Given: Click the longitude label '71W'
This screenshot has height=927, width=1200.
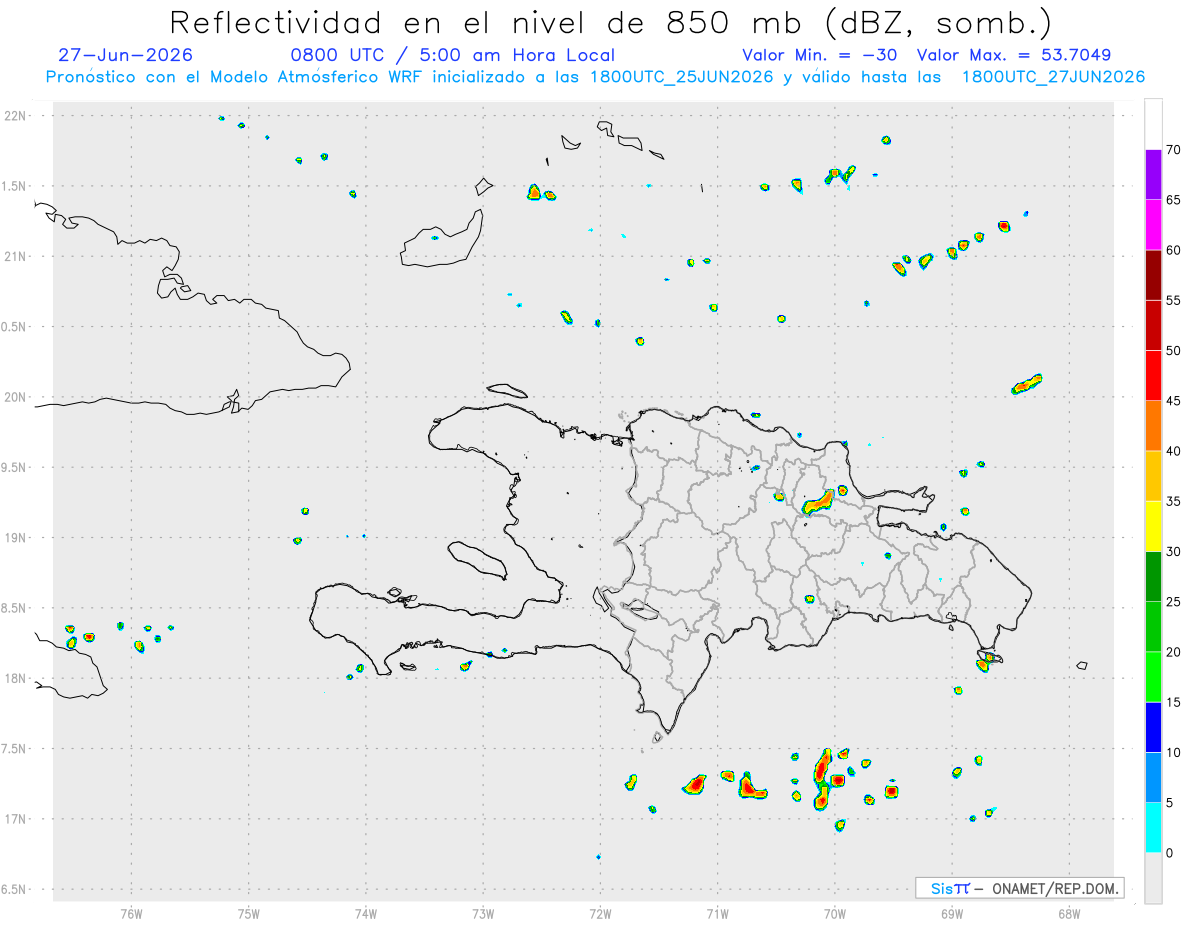Looking at the screenshot, I should point(717,912).
